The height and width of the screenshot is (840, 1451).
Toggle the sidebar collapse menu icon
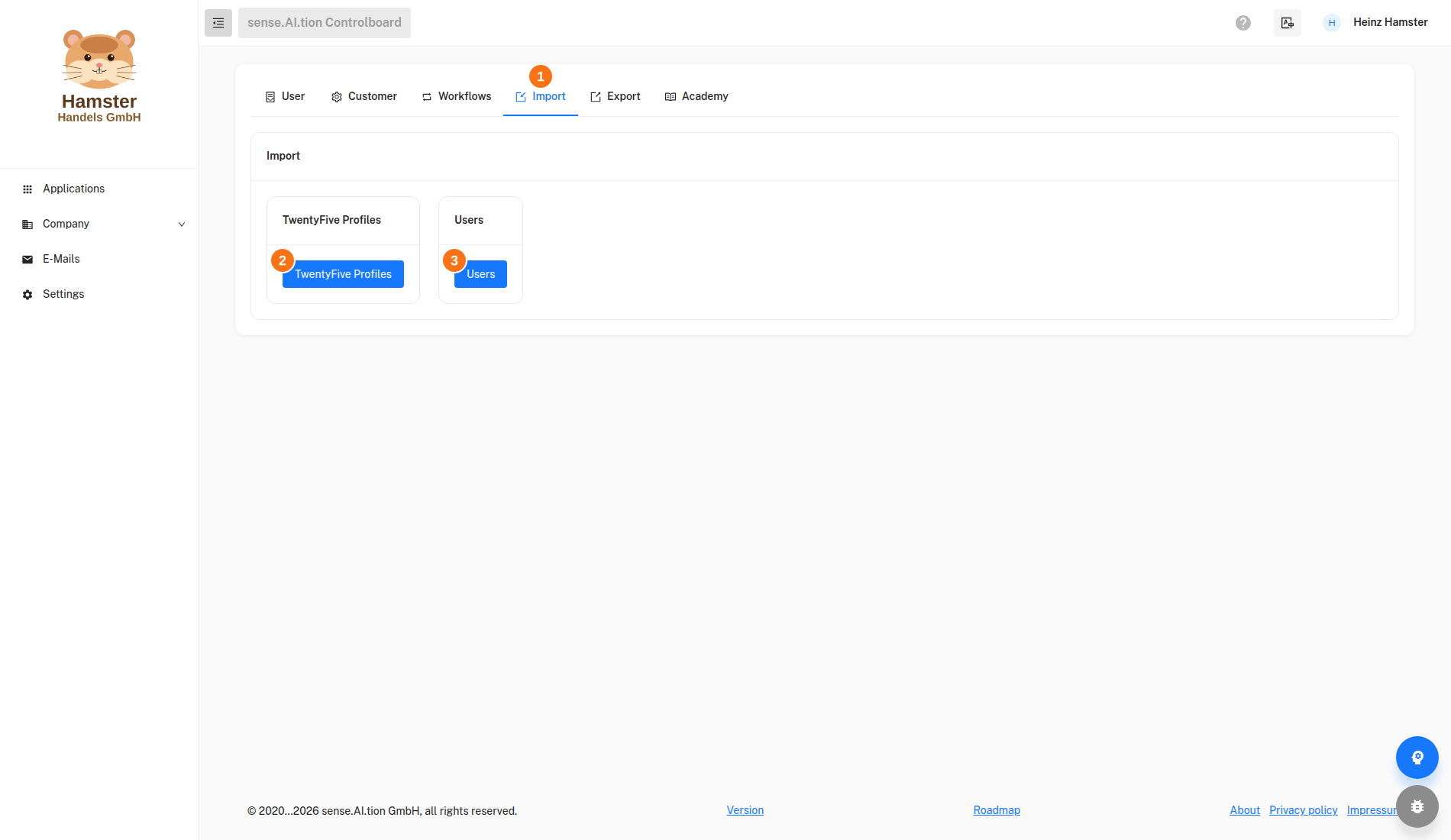tap(218, 23)
